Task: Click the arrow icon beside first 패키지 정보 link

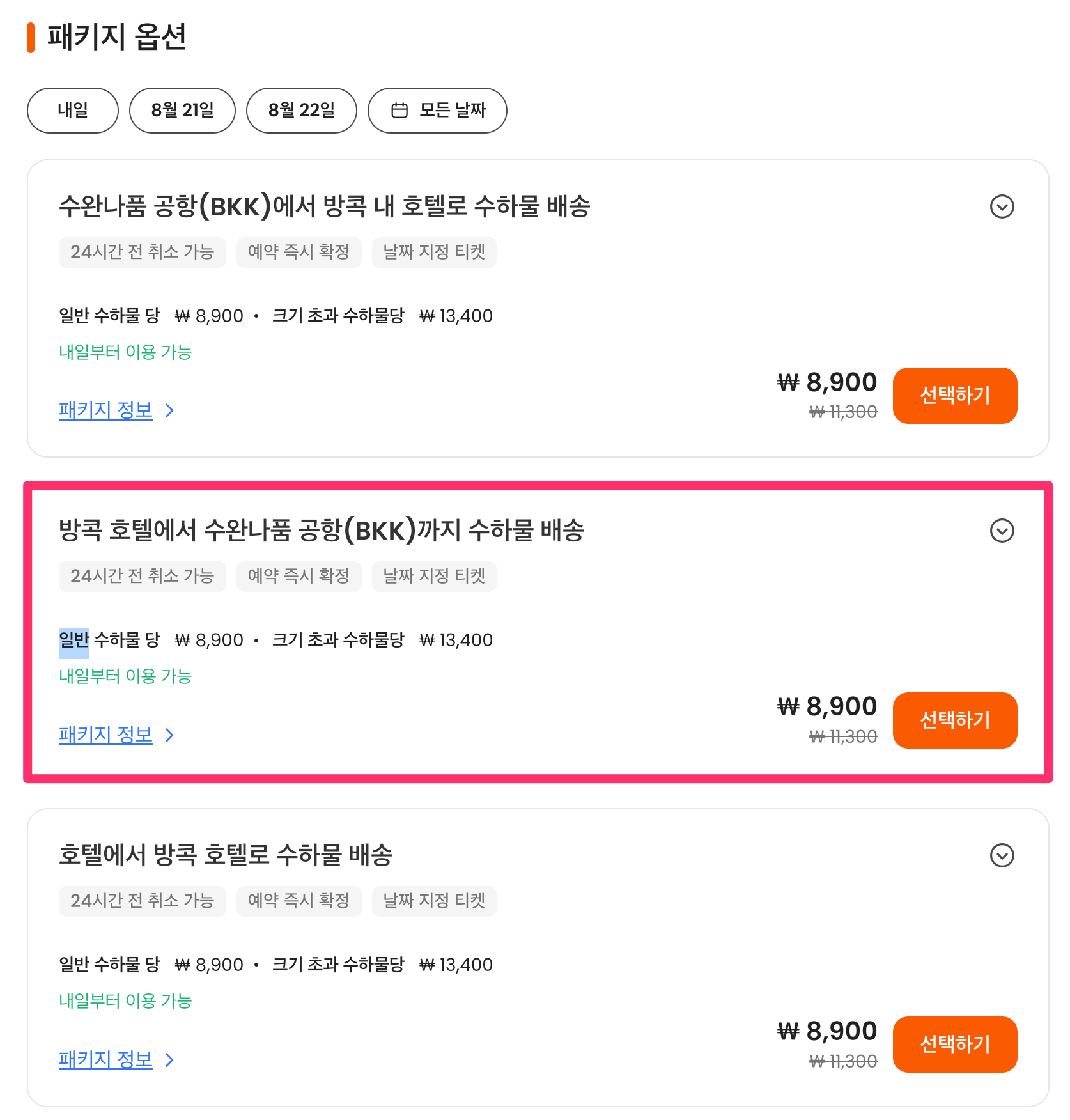Action: [x=169, y=411]
